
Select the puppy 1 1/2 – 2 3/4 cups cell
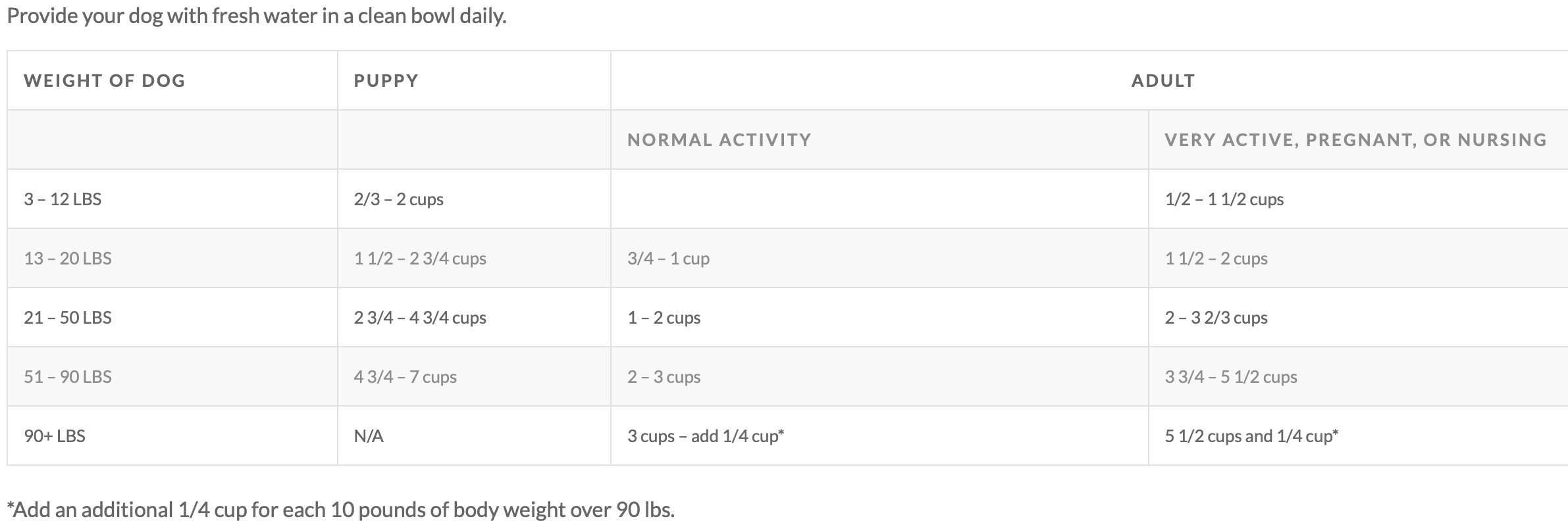coord(420,258)
